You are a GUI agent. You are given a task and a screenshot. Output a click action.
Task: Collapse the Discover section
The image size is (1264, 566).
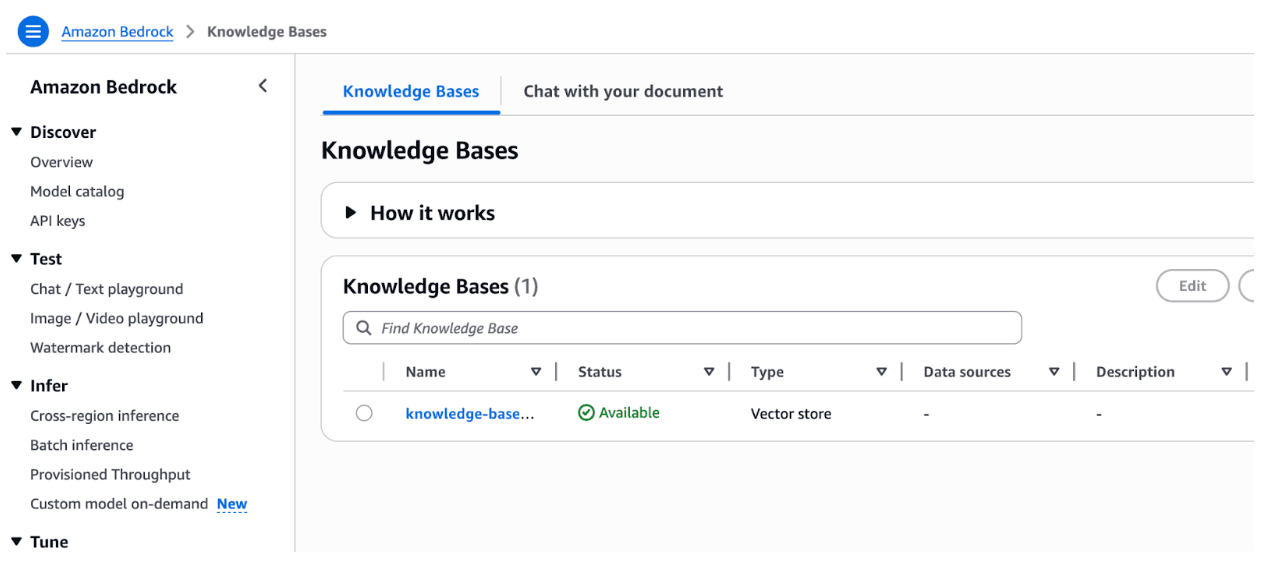tap(16, 132)
